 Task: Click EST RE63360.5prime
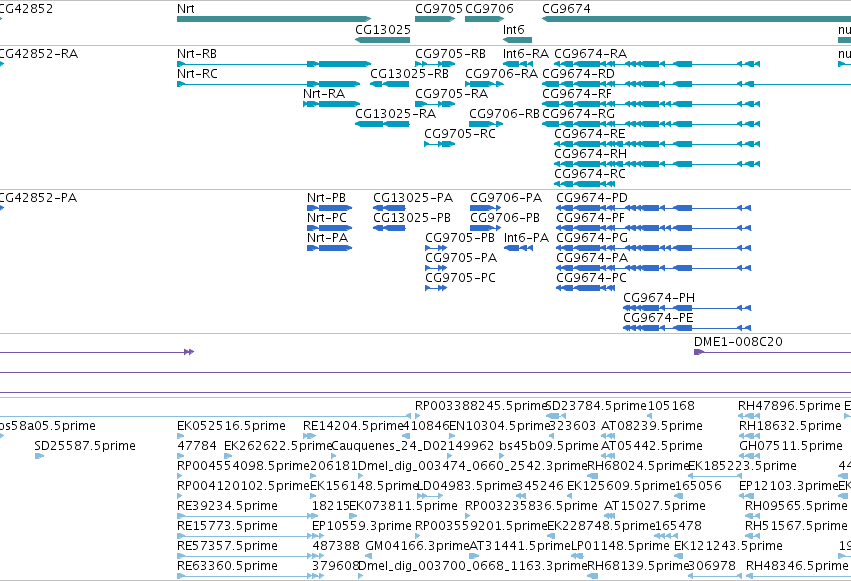(x=227, y=567)
